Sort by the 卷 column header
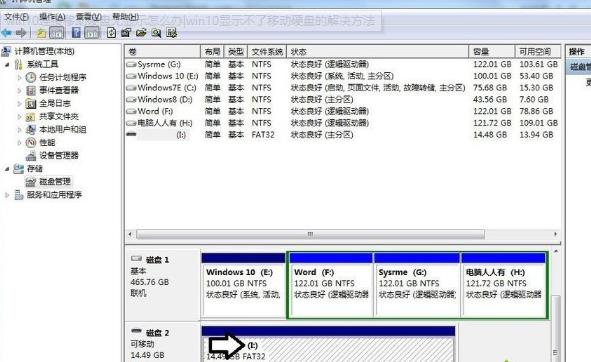 click(162, 52)
